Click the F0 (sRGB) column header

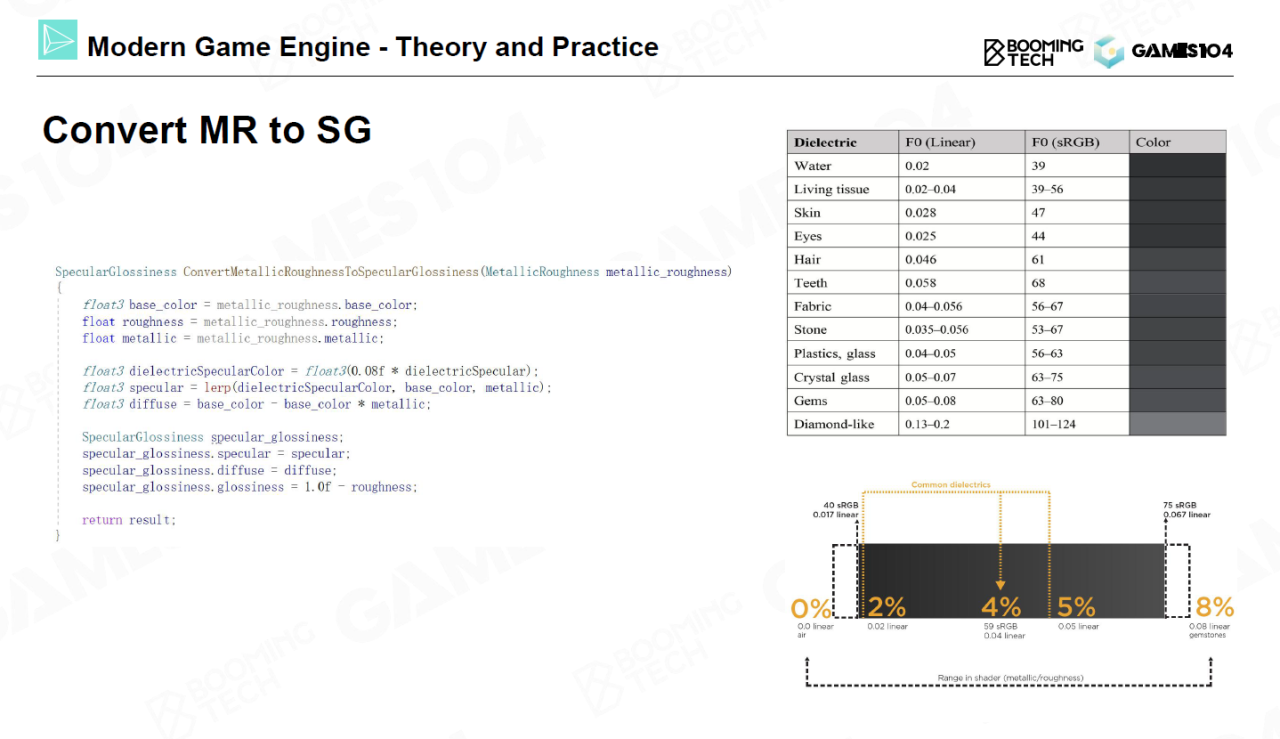[x=1067, y=142]
